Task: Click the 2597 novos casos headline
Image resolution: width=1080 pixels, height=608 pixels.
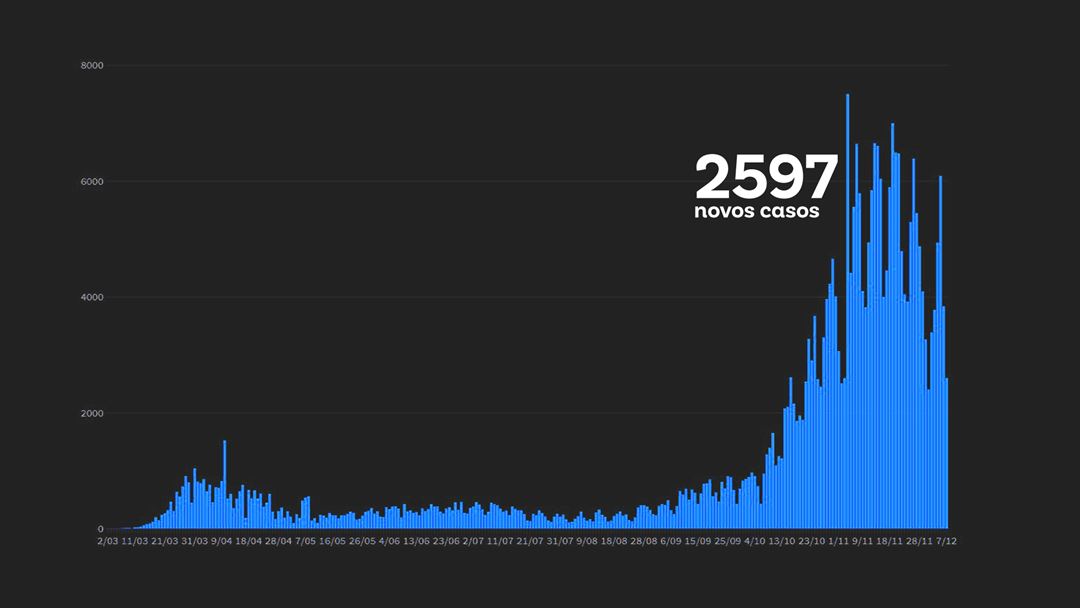Action: [766, 186]
